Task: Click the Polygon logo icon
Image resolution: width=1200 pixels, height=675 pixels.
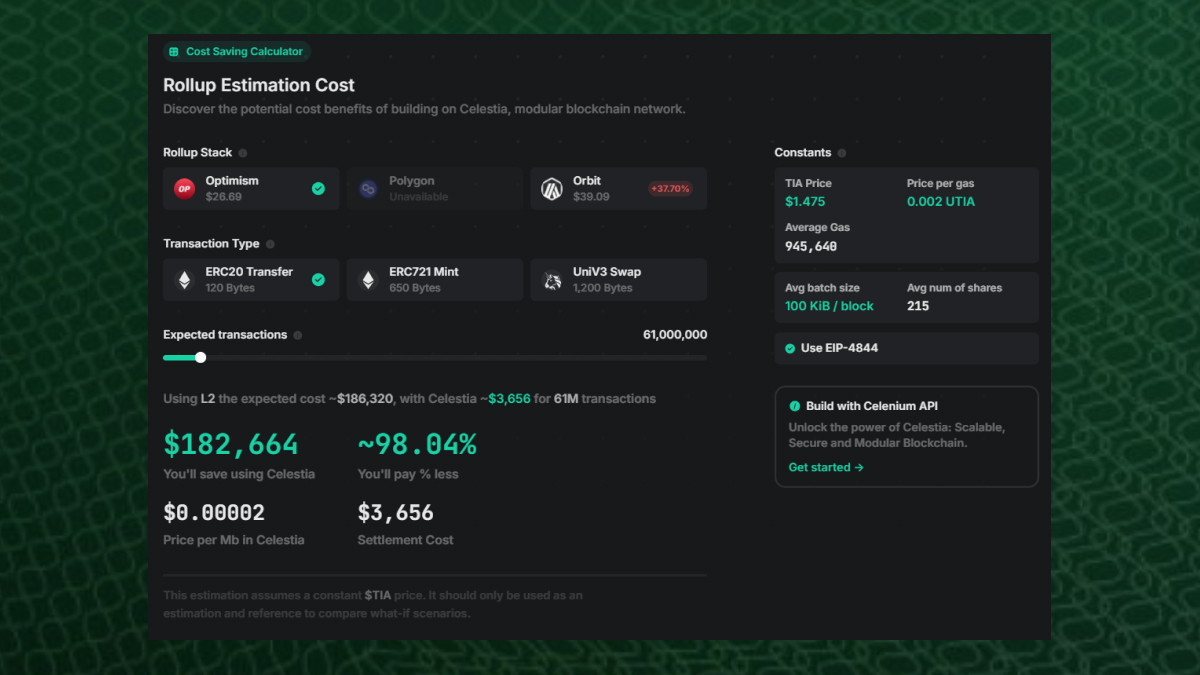Action: [x=368, y=188]
